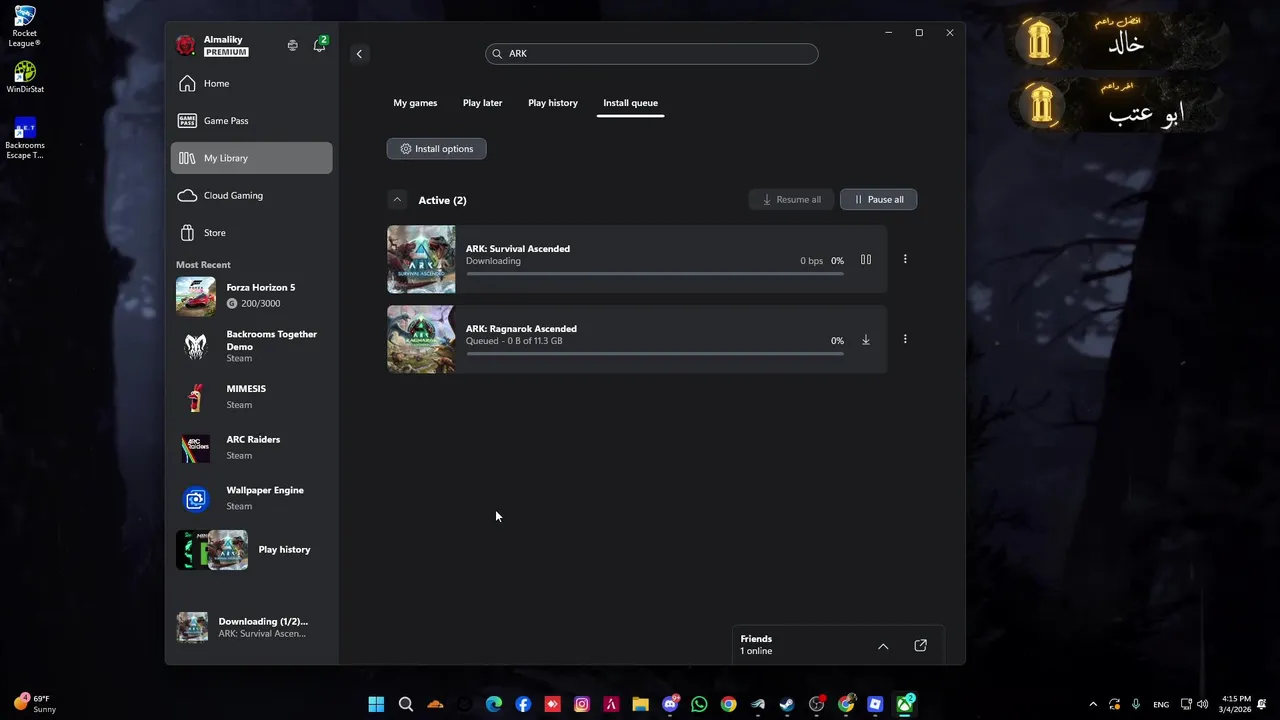Image resolution: width=1280 pixels, height=720 pixels.
Task: Click the ARK search field
Action: [x=652, y=54]
